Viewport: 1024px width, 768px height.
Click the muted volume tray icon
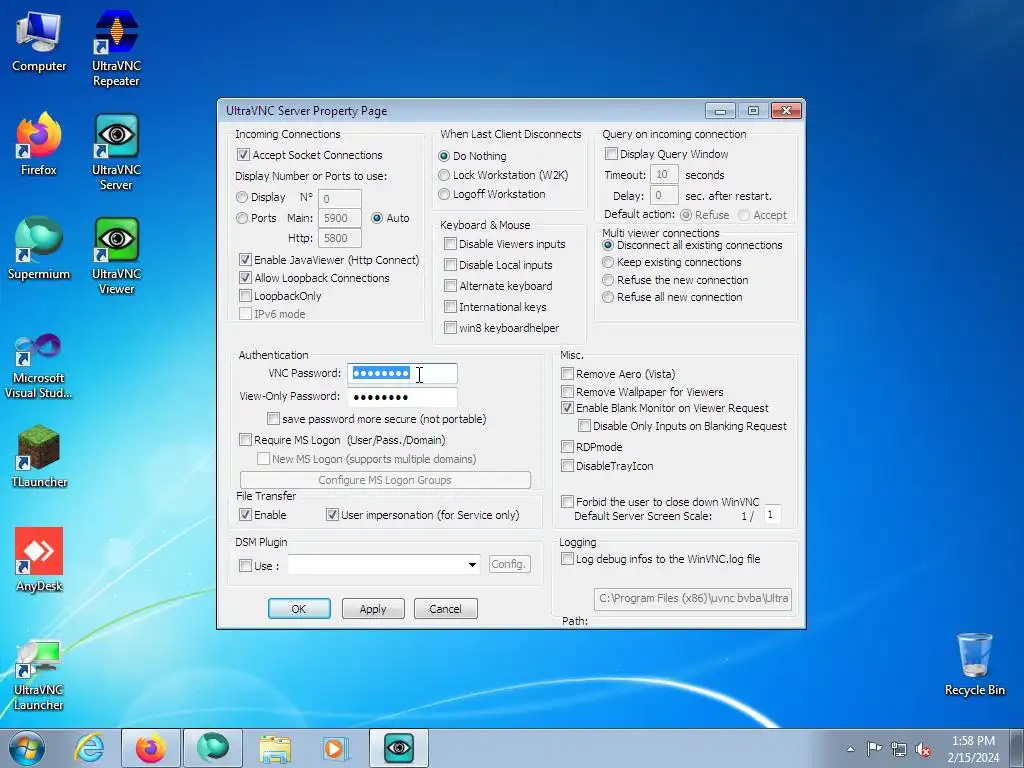tap(923, 749)
